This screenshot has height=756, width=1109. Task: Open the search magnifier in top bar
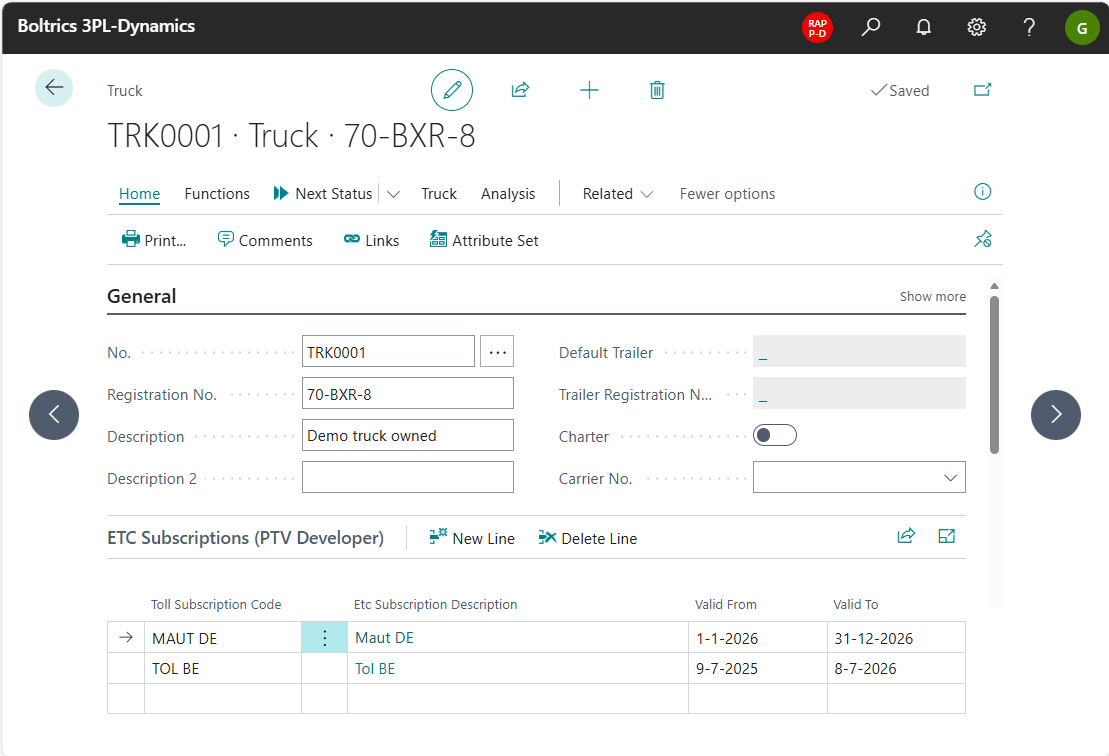[871, 27]
